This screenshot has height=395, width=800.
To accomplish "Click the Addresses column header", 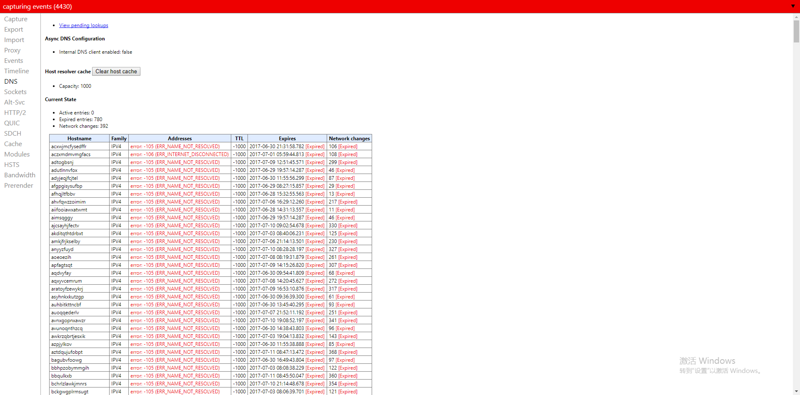I will (x=180, y=138).
